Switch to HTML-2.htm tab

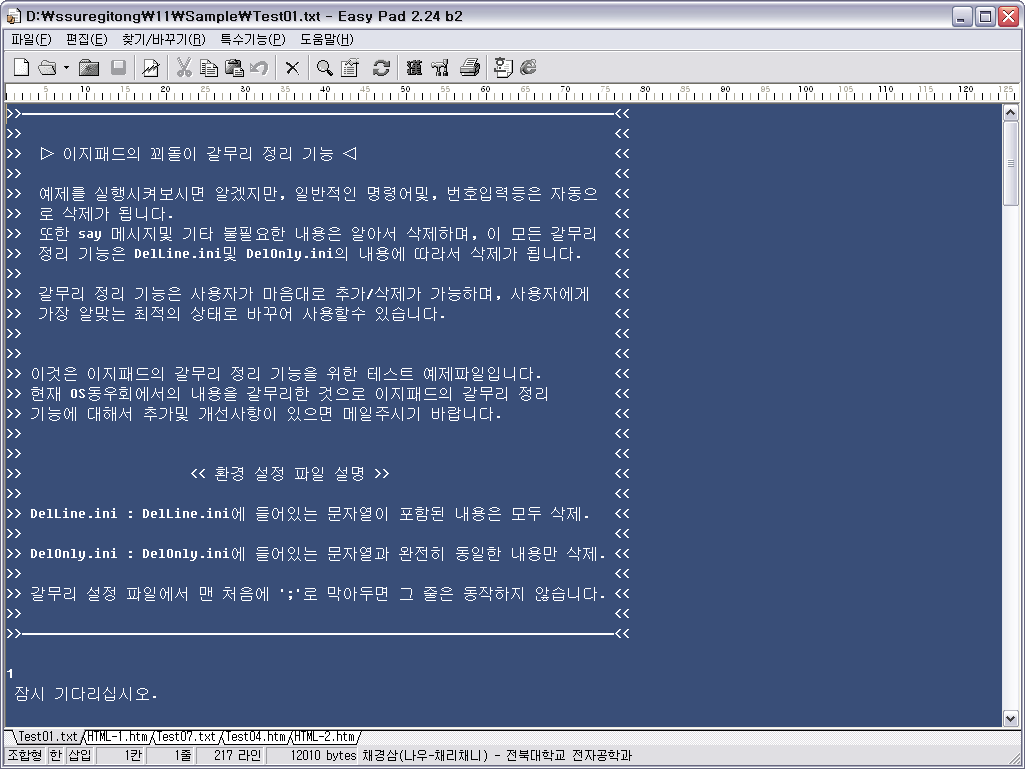point(325,736)
